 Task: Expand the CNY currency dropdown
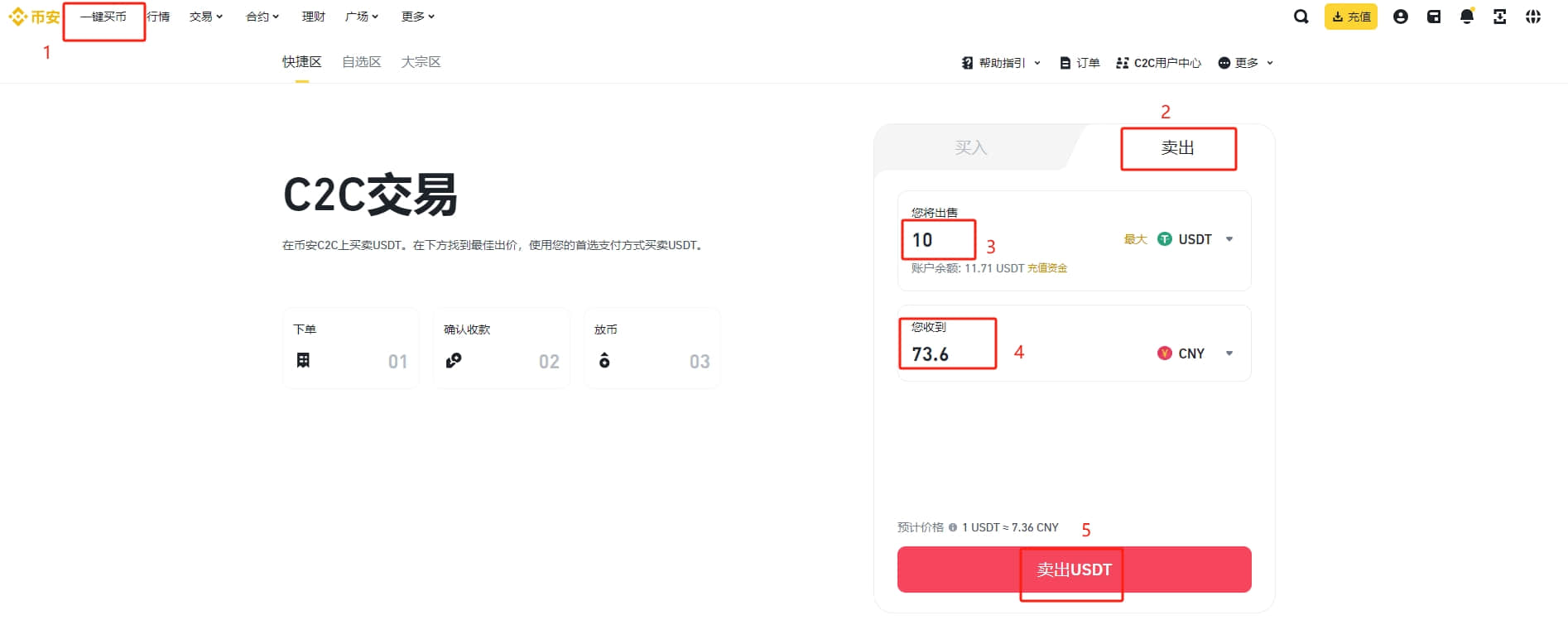click(1195, 353)
